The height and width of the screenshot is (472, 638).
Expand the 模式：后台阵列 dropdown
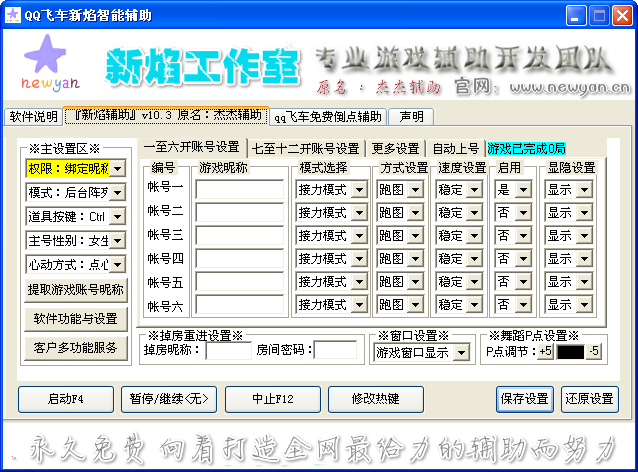117,192
